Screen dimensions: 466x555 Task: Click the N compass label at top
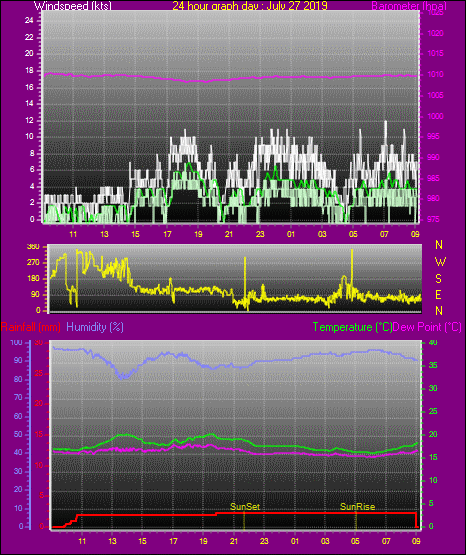439,245
